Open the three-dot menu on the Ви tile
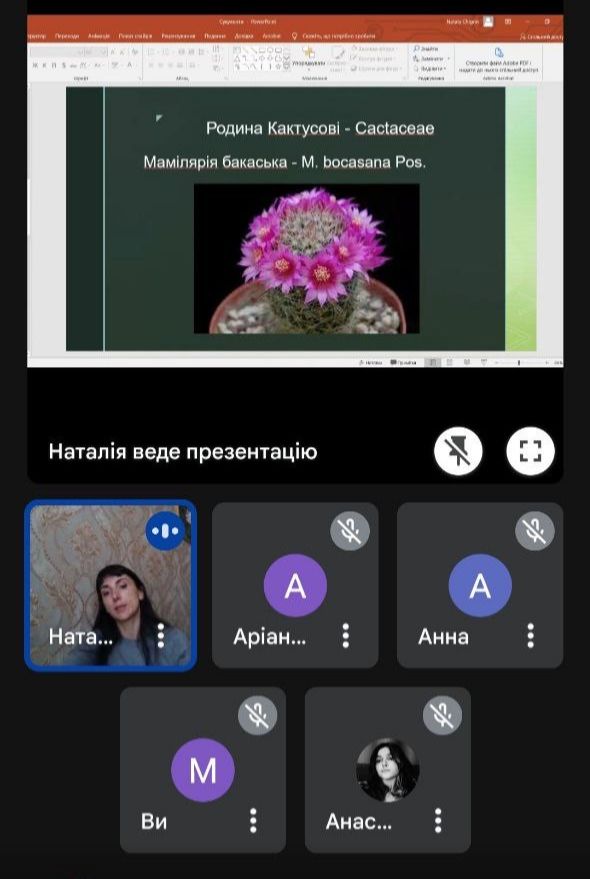Image resolution: width=590 pixels, height=879 pixels. pyautogui.click(x=253, y=821)
